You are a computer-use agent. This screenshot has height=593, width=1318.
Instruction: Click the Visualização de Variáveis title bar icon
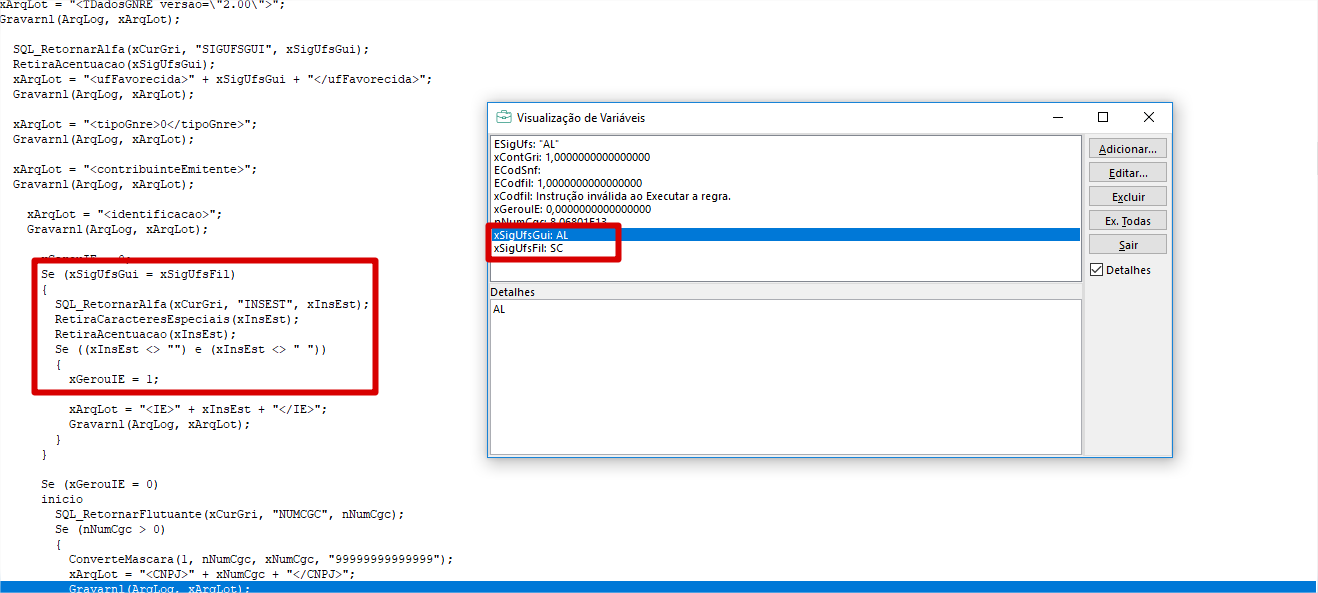pos(504,117)
